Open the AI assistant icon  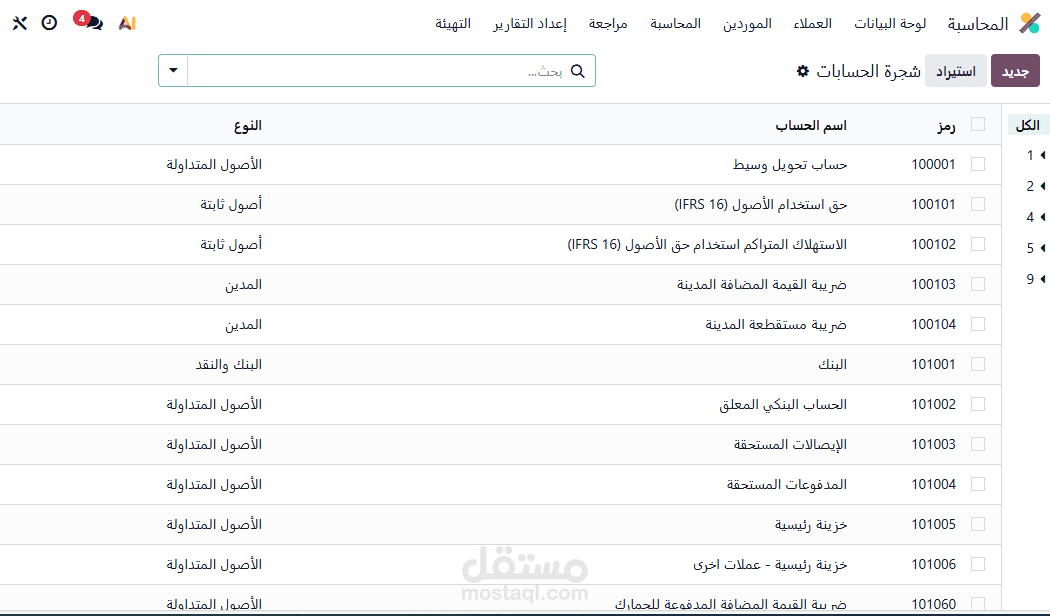[x=126, y=22]
